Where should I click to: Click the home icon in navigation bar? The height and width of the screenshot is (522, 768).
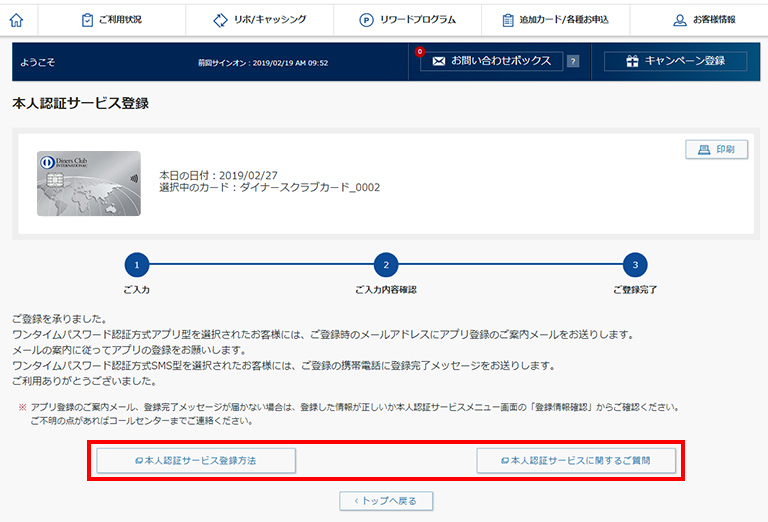coord(16,19)
